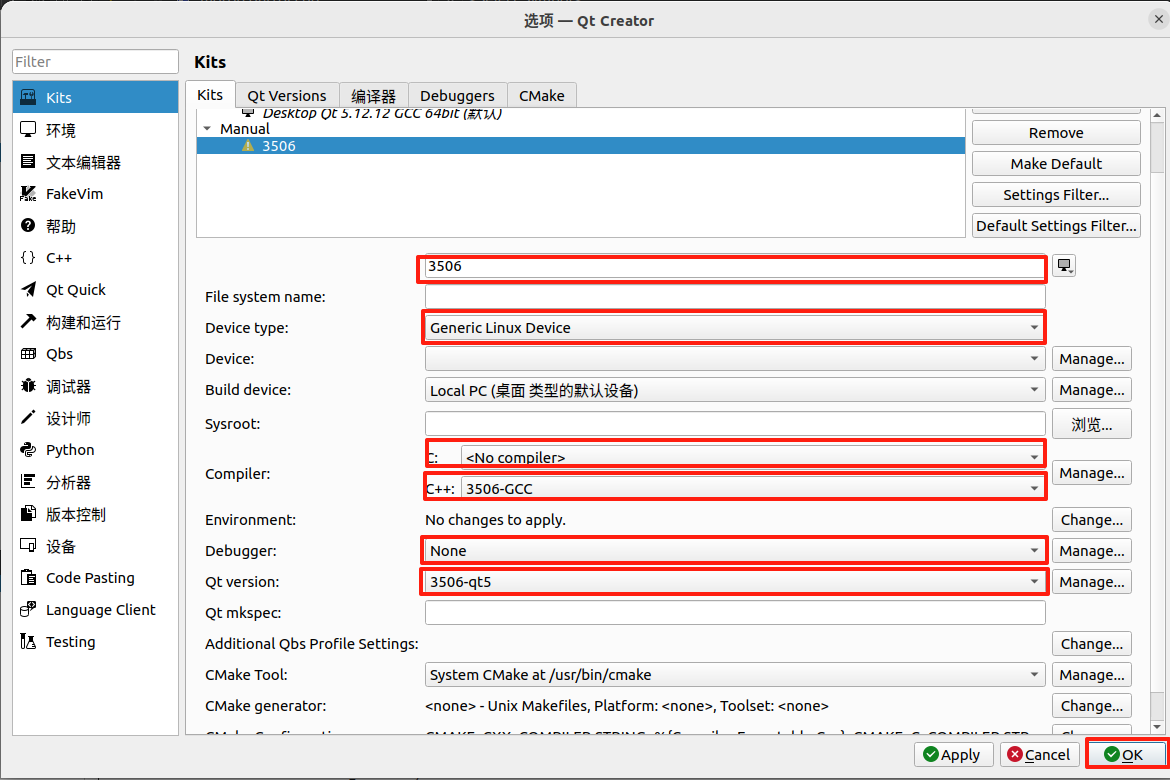Select the Language Client category
This screenshot has width=1170, height=780.
click(x=100, y=610)
